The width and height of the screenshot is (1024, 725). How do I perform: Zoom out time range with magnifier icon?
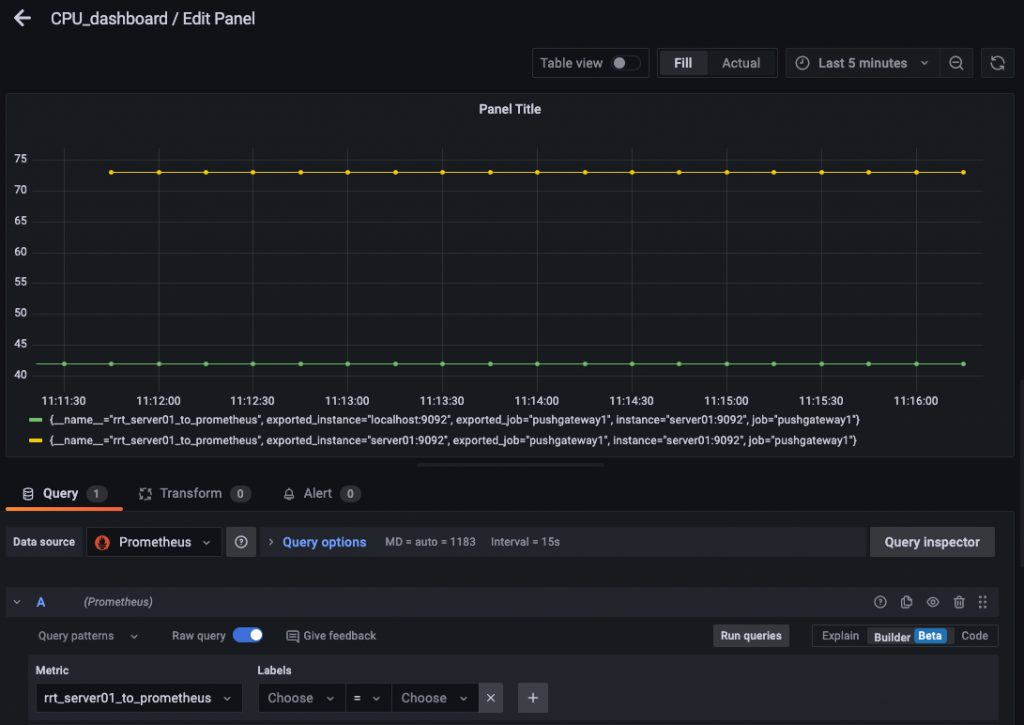pyautogui.click(x=956, y=63)
